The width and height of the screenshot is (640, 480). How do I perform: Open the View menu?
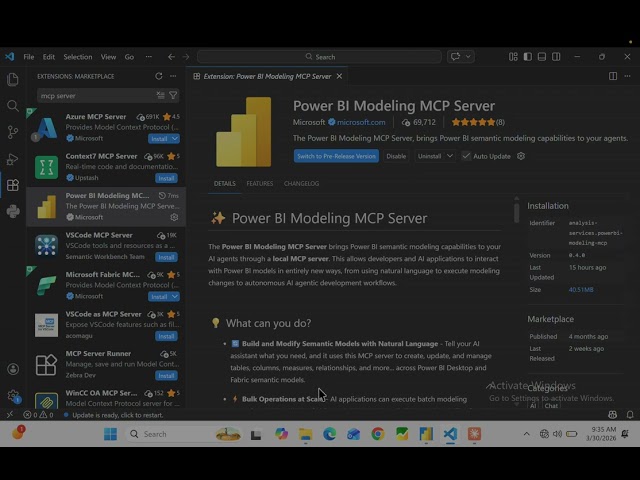(x=108, y=57)
